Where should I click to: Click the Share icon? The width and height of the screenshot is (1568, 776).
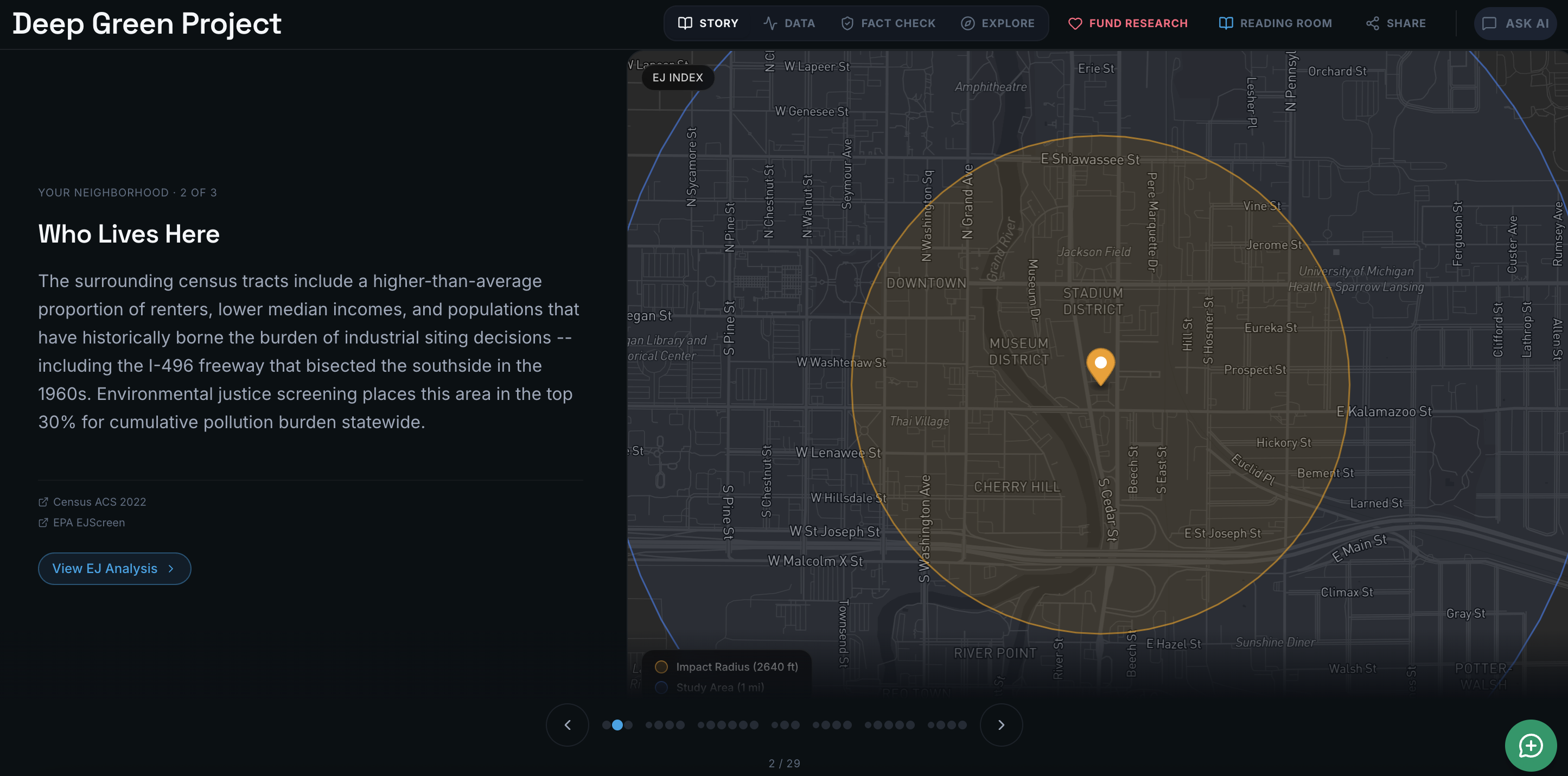point(1372,23)
